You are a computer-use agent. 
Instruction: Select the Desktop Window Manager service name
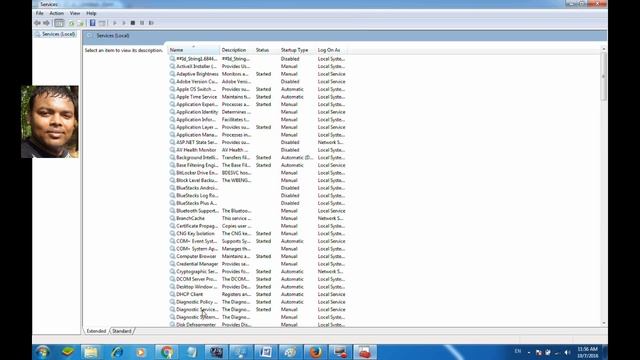click(x=197, y=287)
